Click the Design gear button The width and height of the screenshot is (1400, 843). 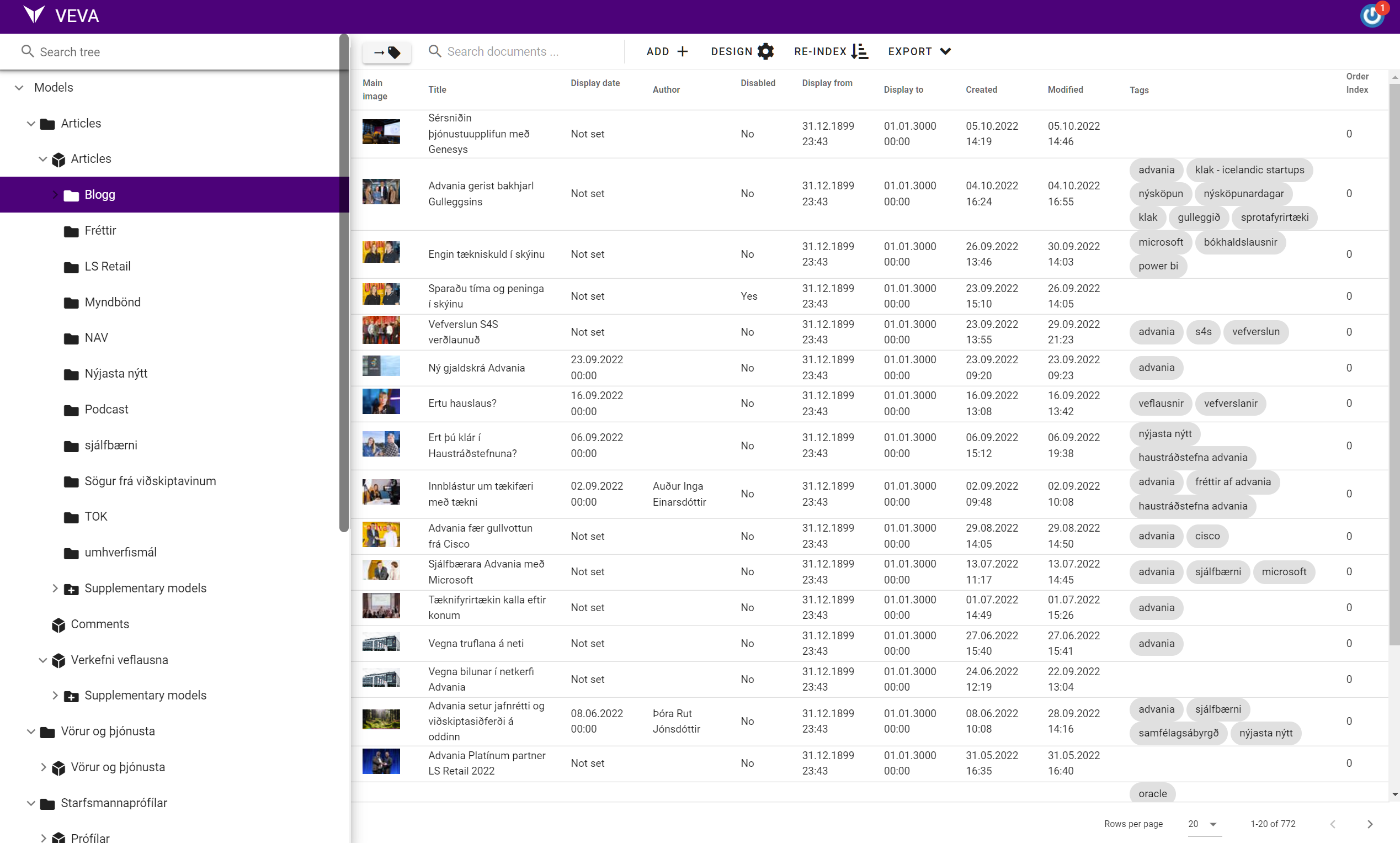pyautogui.click(x=742, y=52)
